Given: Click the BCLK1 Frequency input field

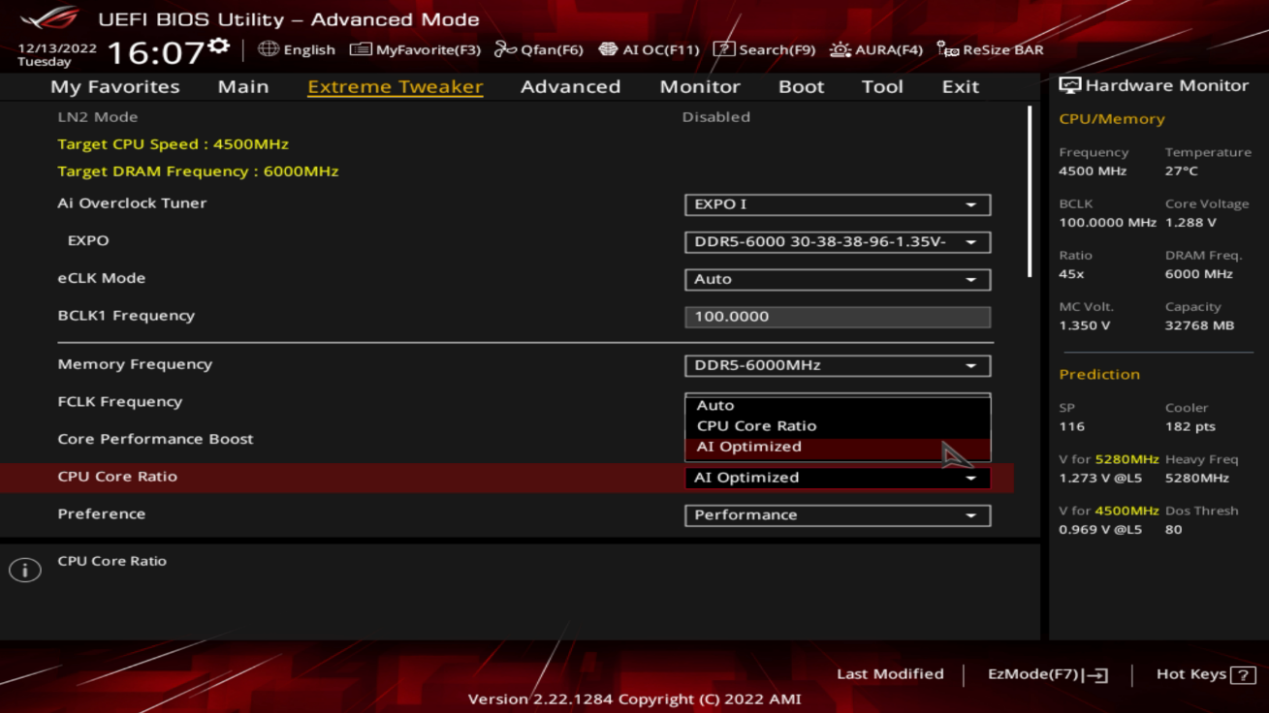Looking at the screenshot, I should pos(837,316).
